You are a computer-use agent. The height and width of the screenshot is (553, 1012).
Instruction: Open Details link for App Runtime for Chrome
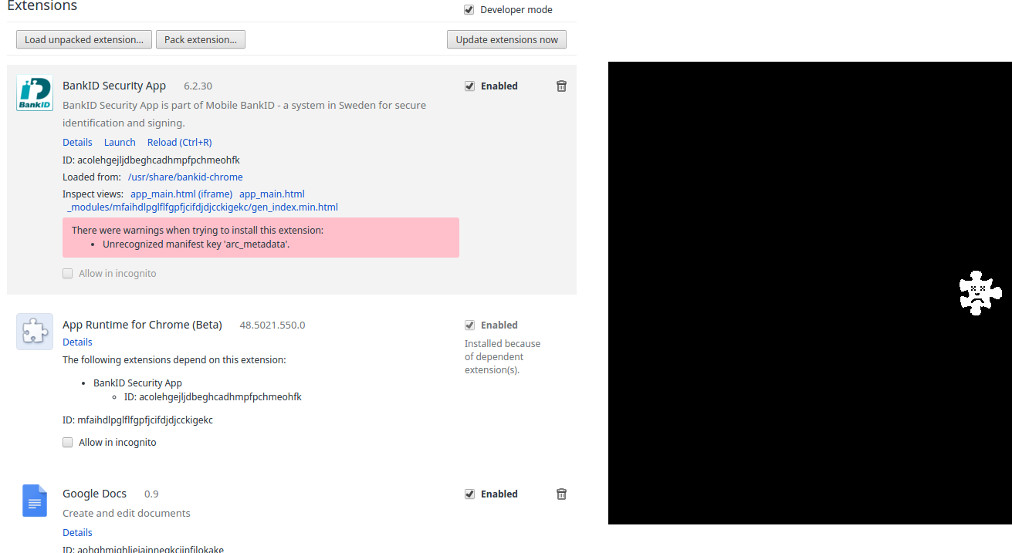77,343
